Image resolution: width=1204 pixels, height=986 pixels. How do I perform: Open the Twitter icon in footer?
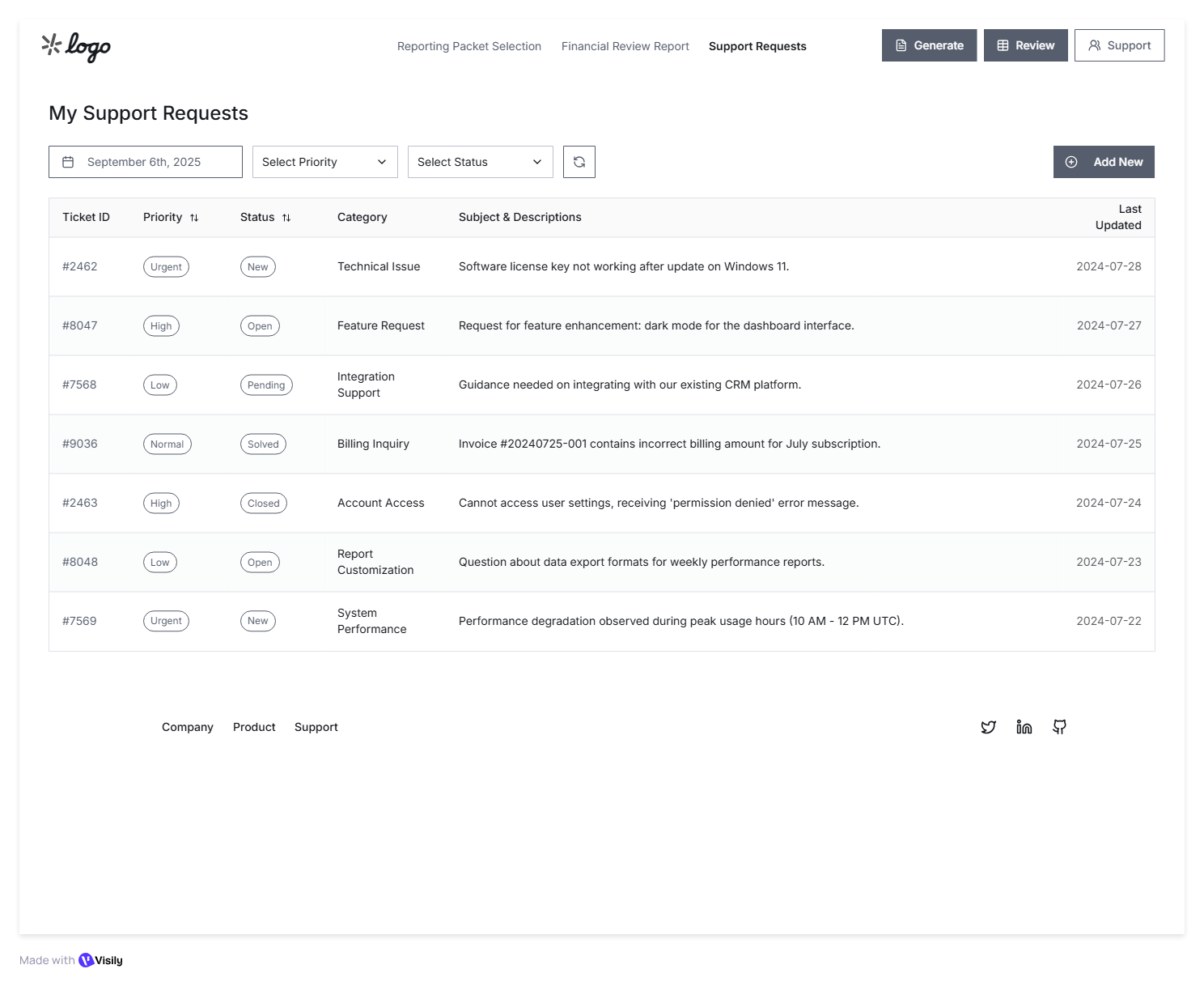[x=988, y=727]
